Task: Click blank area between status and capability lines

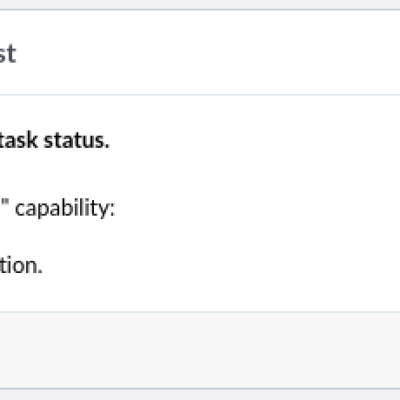Action: point(200,173)
